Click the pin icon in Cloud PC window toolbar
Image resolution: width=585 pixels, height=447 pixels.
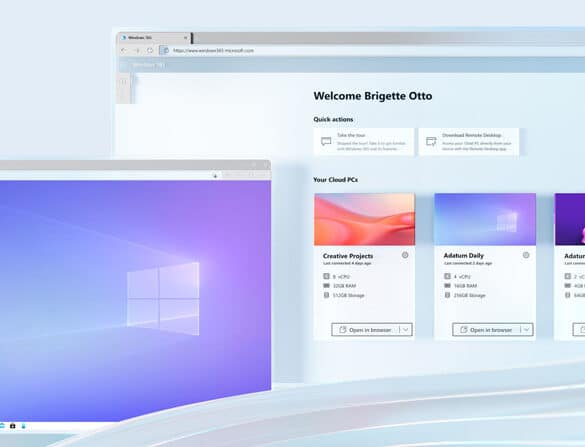215,175
